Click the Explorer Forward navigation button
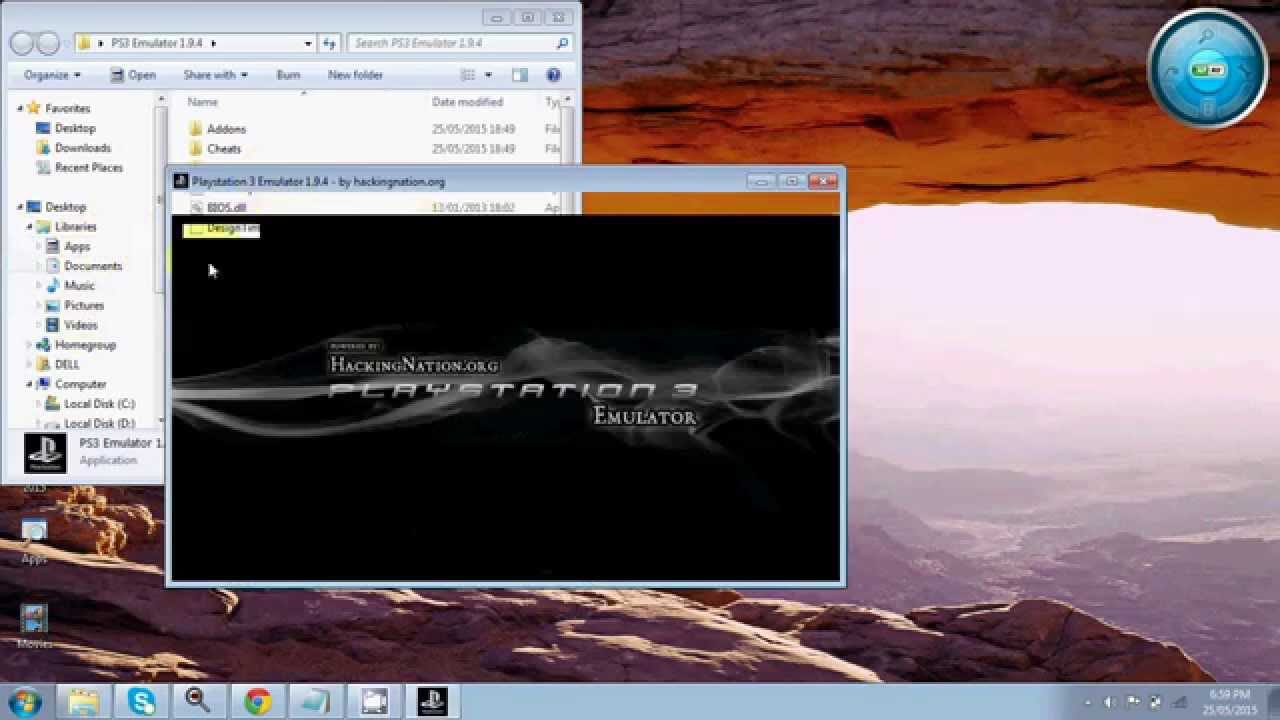 point(48,43)
